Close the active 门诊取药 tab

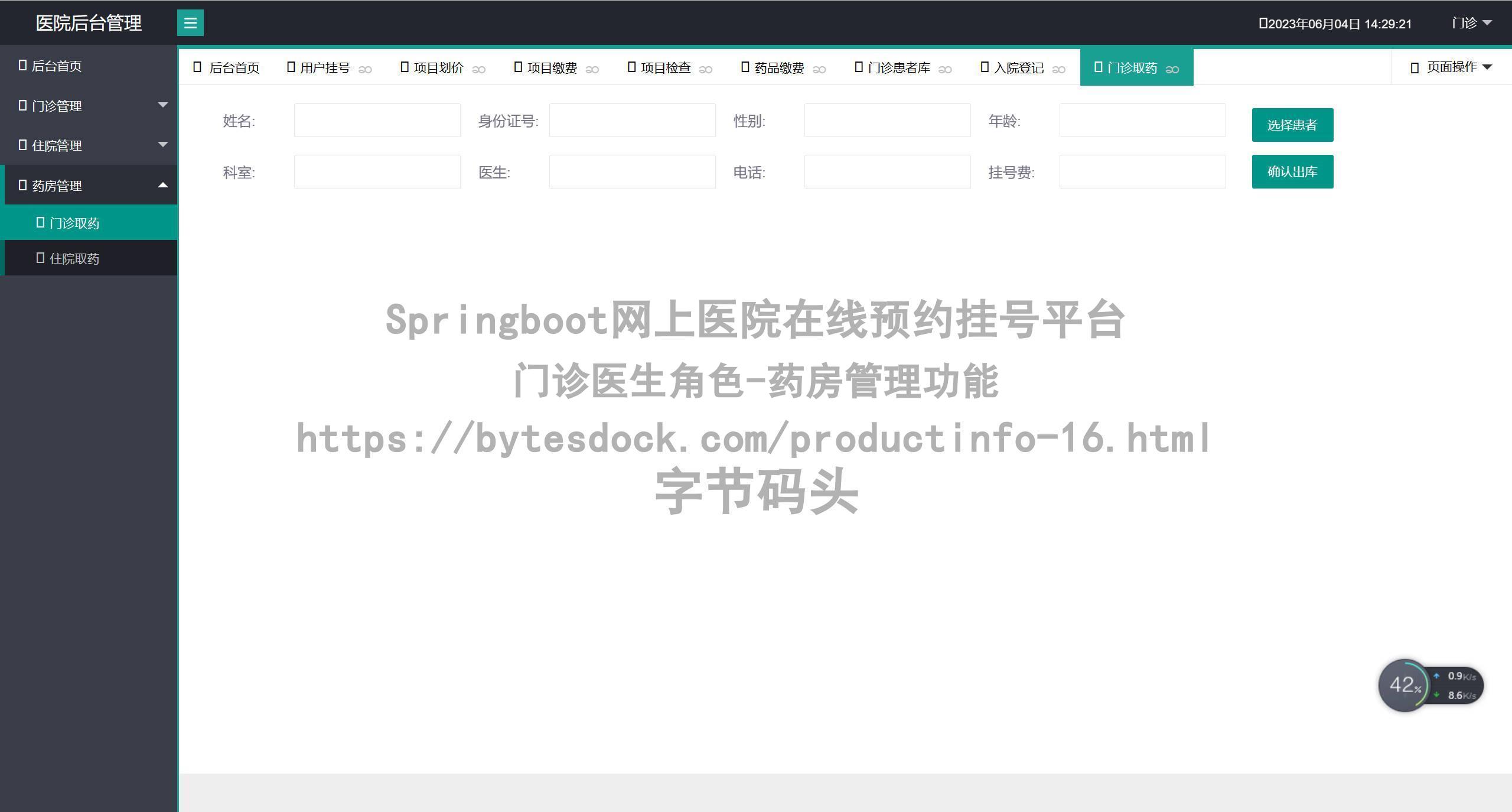click(1172, 69)
